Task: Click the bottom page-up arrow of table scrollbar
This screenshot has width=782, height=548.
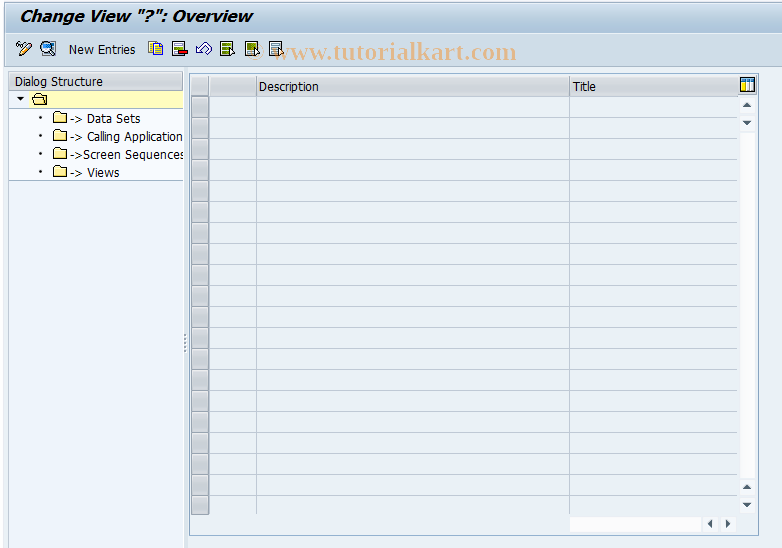Action: (x=747, y=487)
